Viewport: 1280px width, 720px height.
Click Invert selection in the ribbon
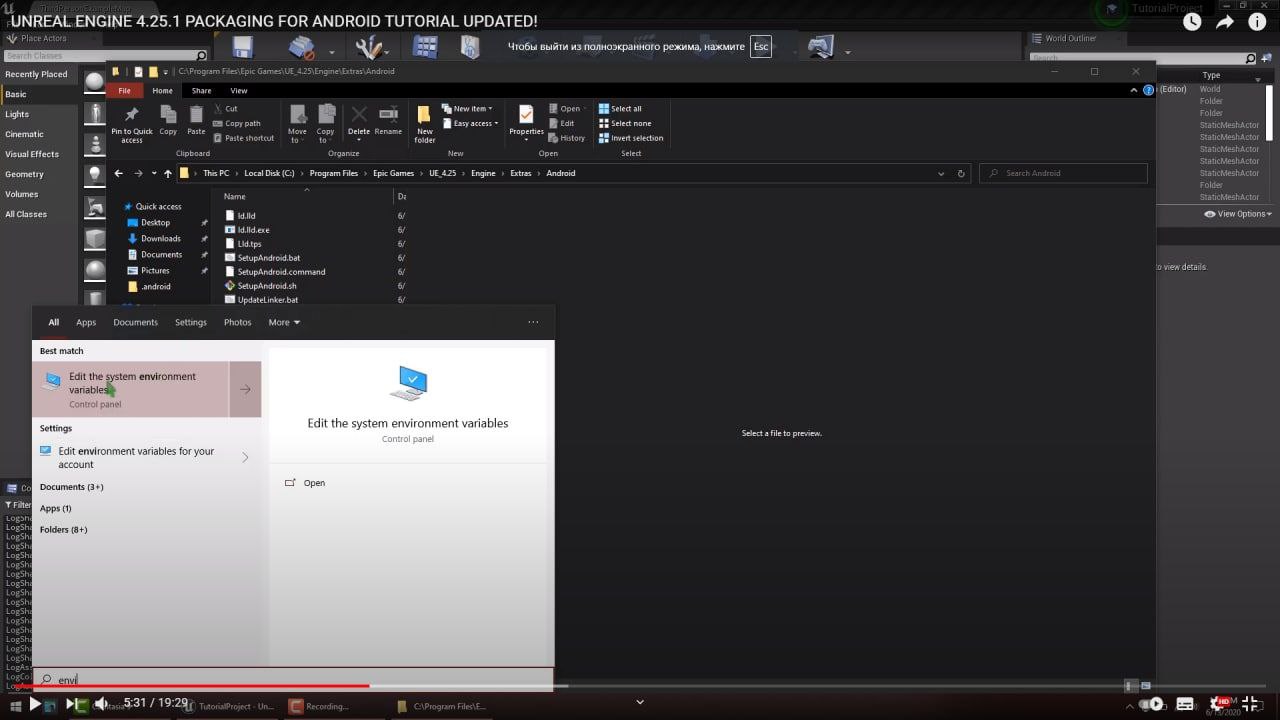coord(631,138)
